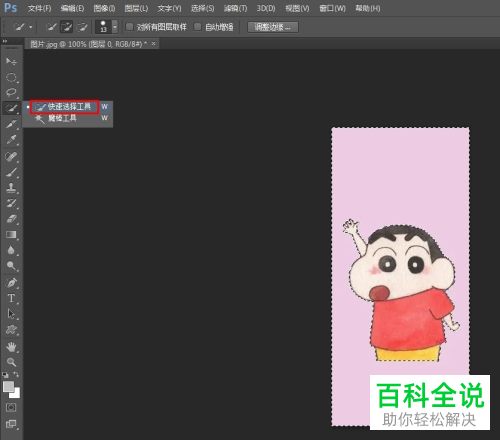Open the 选择(S) menu
500x440 pixels.
202,8
